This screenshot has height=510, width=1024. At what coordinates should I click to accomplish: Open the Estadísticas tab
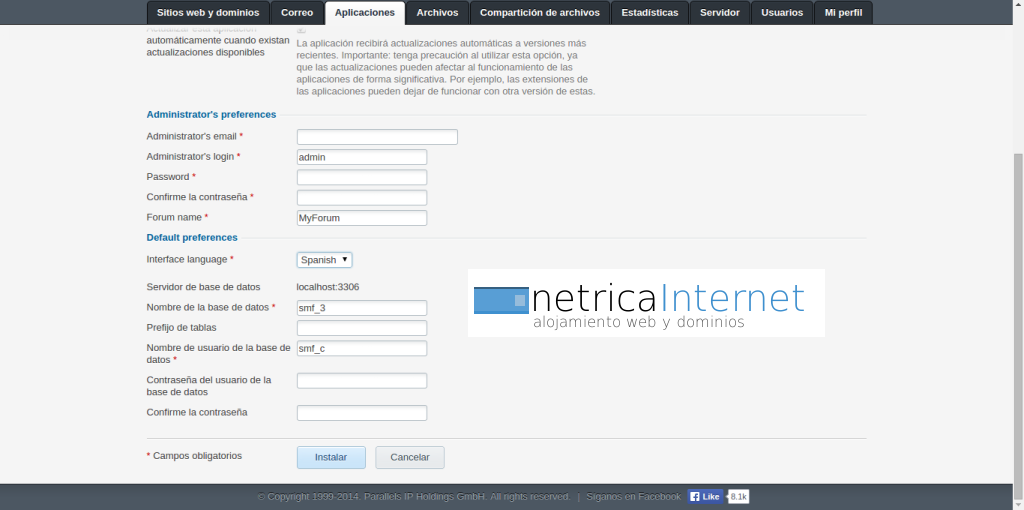(650, 12)
